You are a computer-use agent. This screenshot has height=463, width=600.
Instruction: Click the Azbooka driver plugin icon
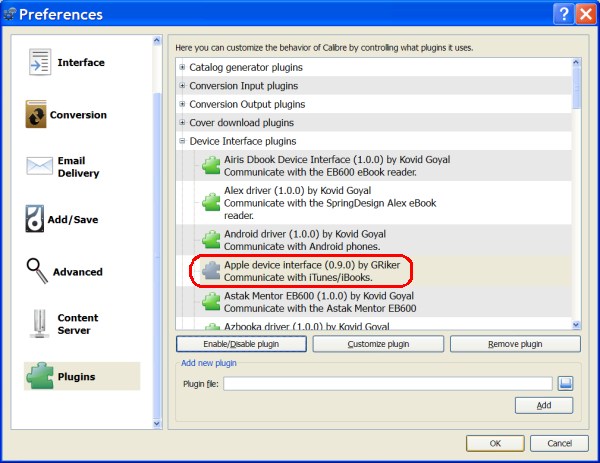pyautogui.click(x=212, y=326)
